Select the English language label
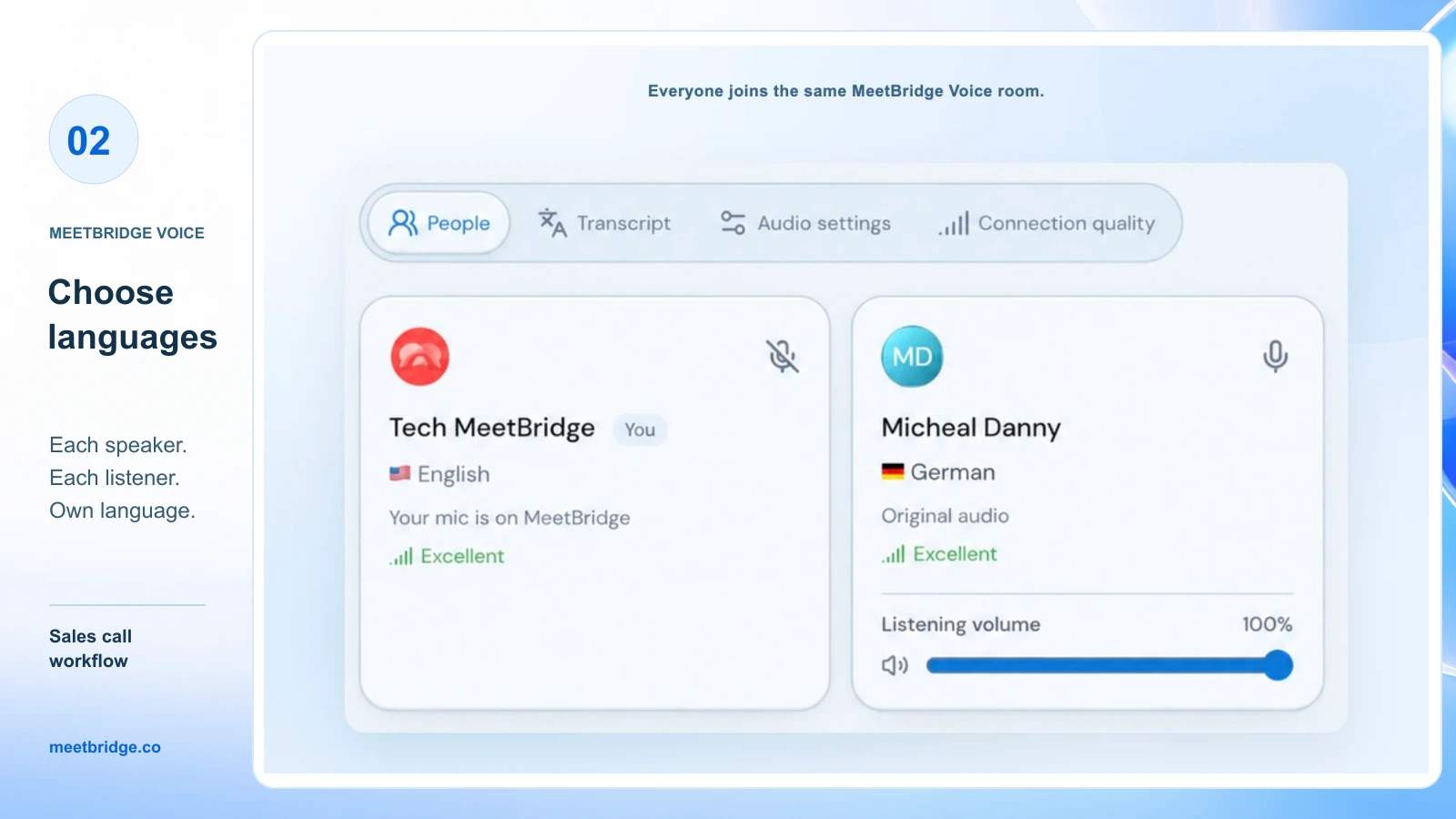This screenshot has height=819, width=1456. click(453, 474)
